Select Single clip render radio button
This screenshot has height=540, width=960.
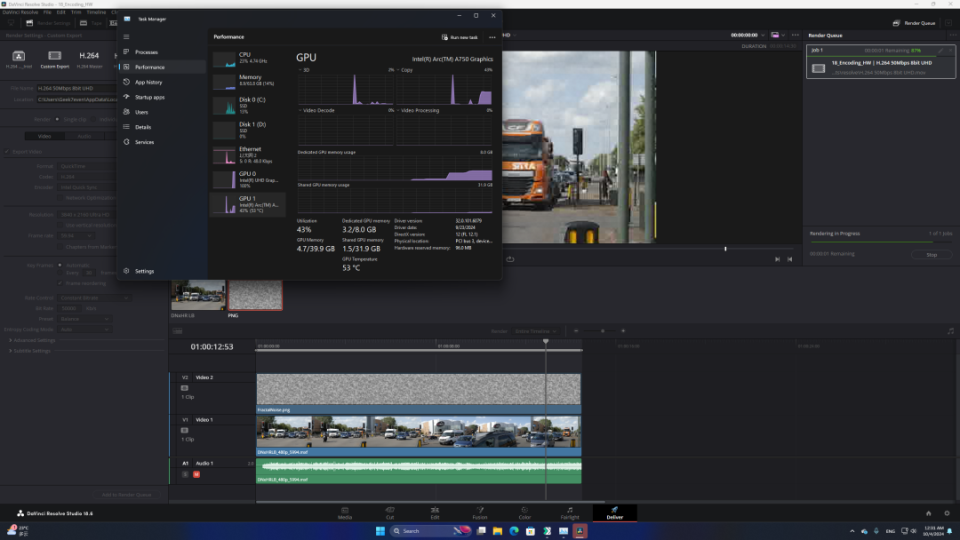point(58,119)
